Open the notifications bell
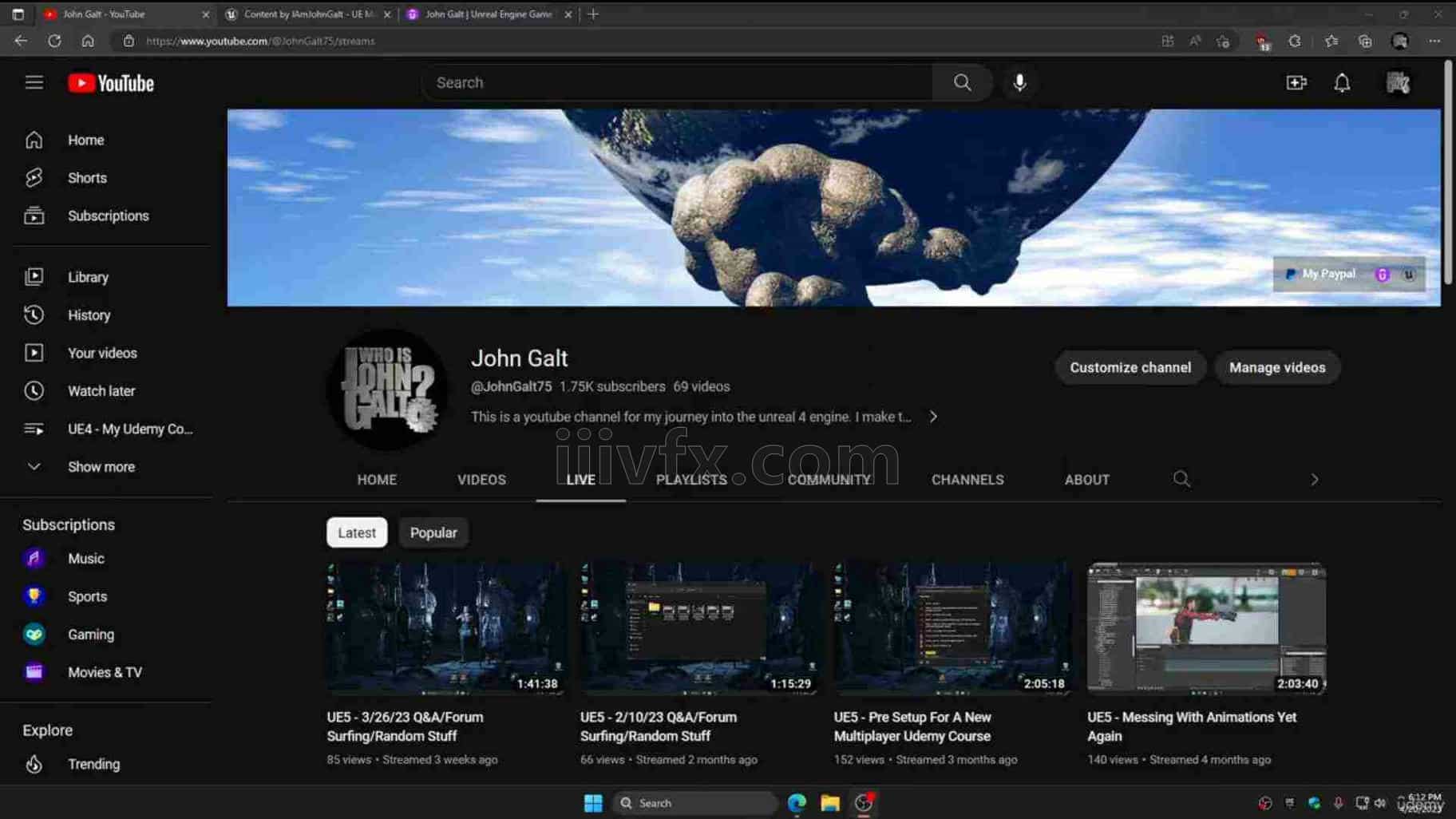 [x=1342, y=82]
